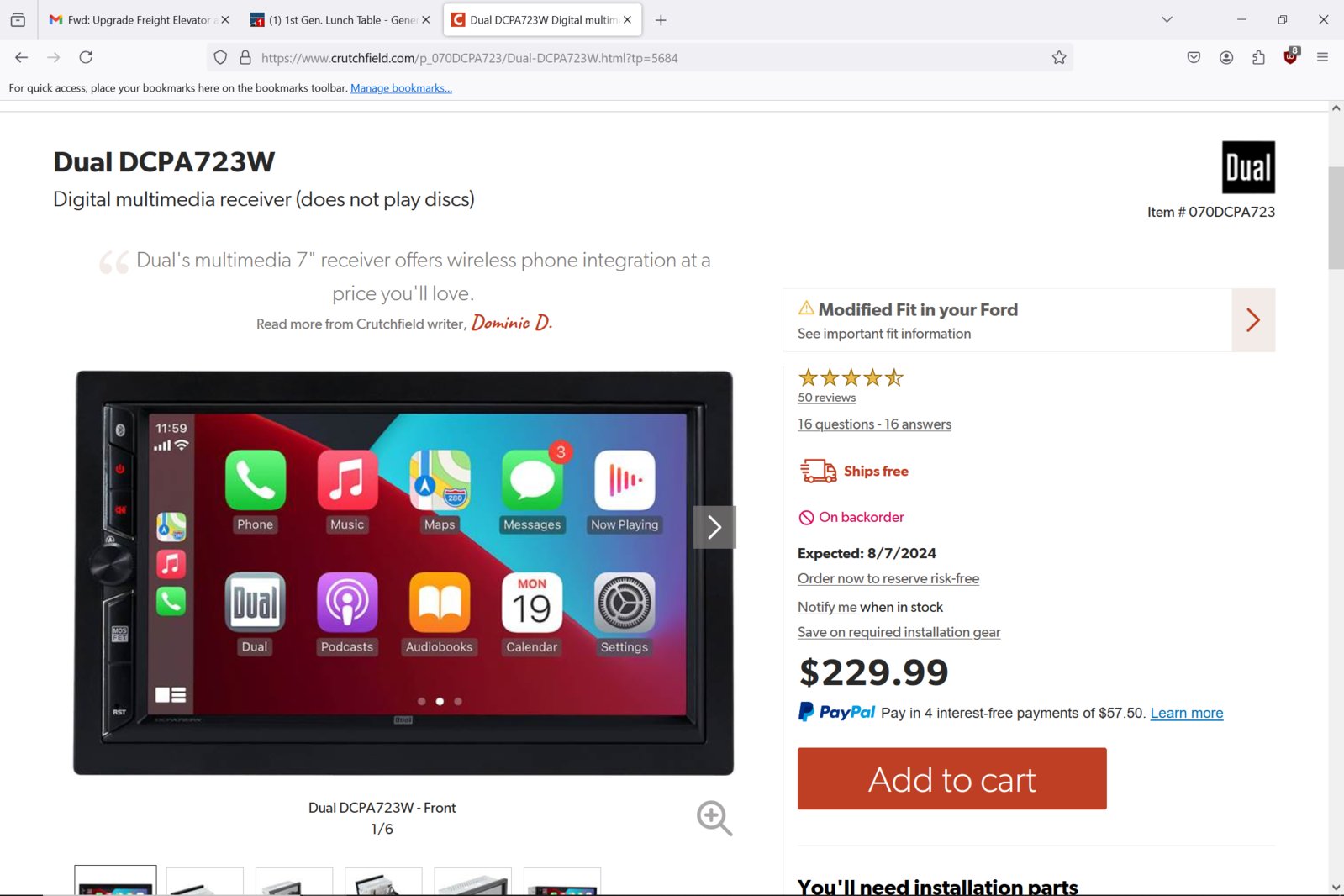Click the PayPal Learn more link
This screenshot has width=1344, height=896.
point(1186,713)
